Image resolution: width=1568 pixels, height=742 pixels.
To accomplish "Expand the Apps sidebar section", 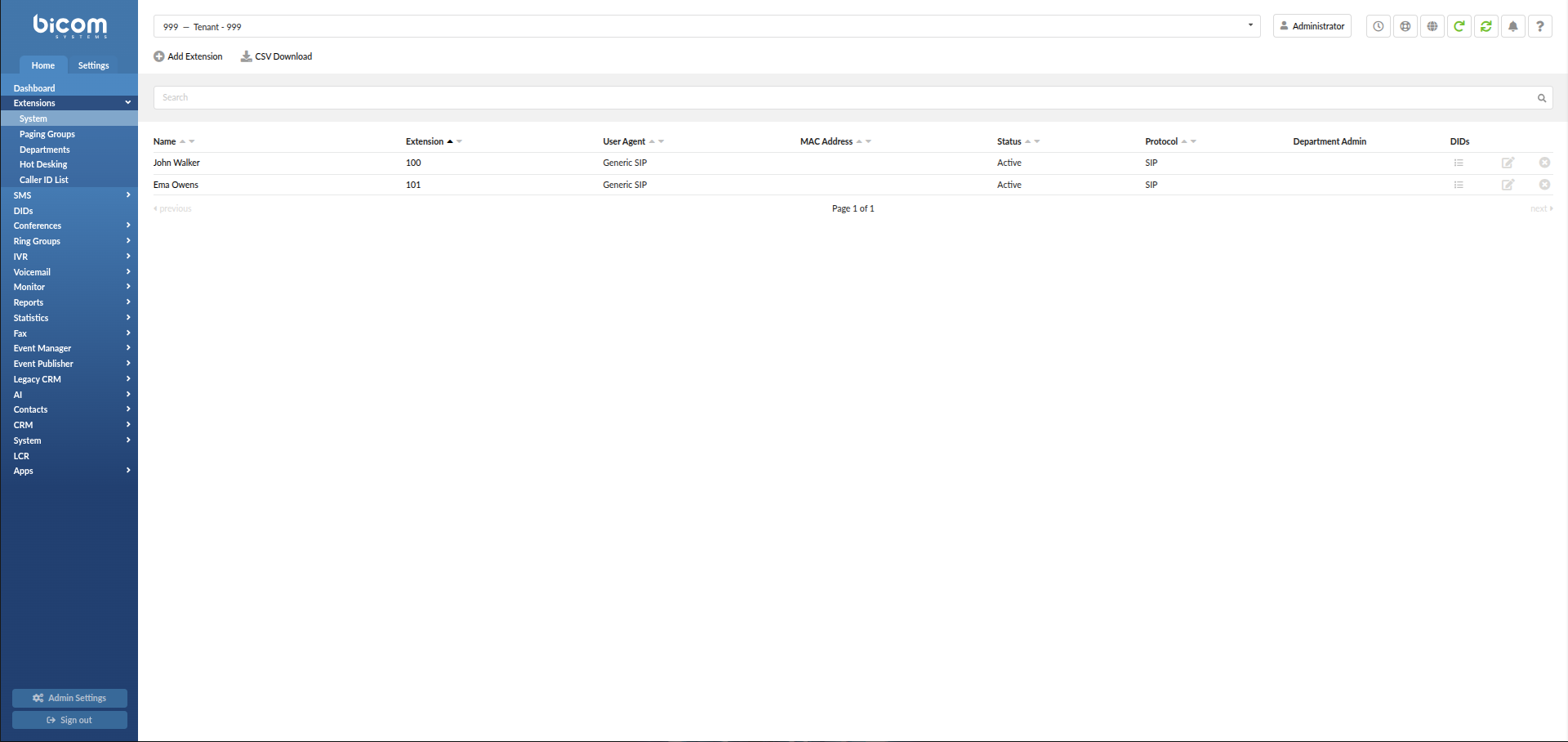I will point(69,471).
